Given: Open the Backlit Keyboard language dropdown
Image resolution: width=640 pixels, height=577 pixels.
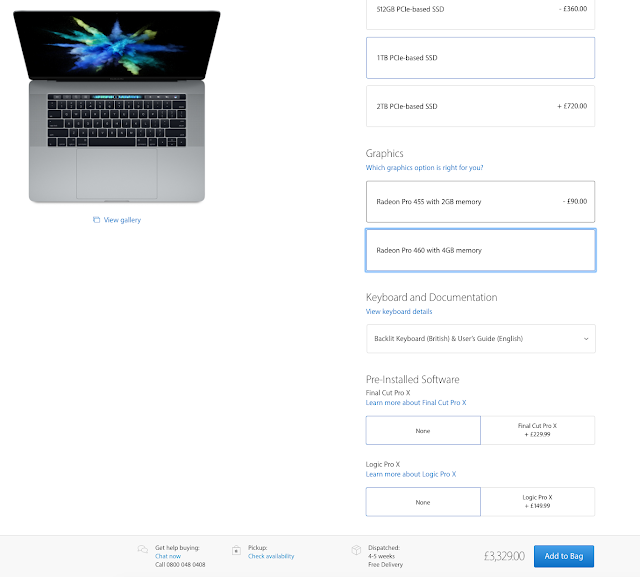Looking at the screenshot, I should click(480, 339).
